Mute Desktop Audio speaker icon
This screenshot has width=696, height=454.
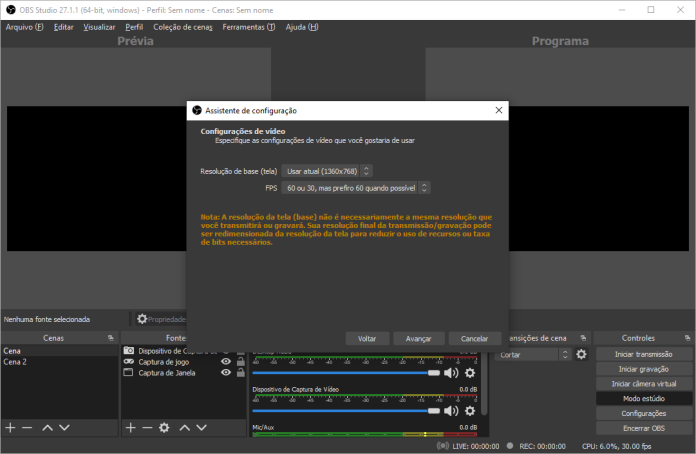click(451, 373)
